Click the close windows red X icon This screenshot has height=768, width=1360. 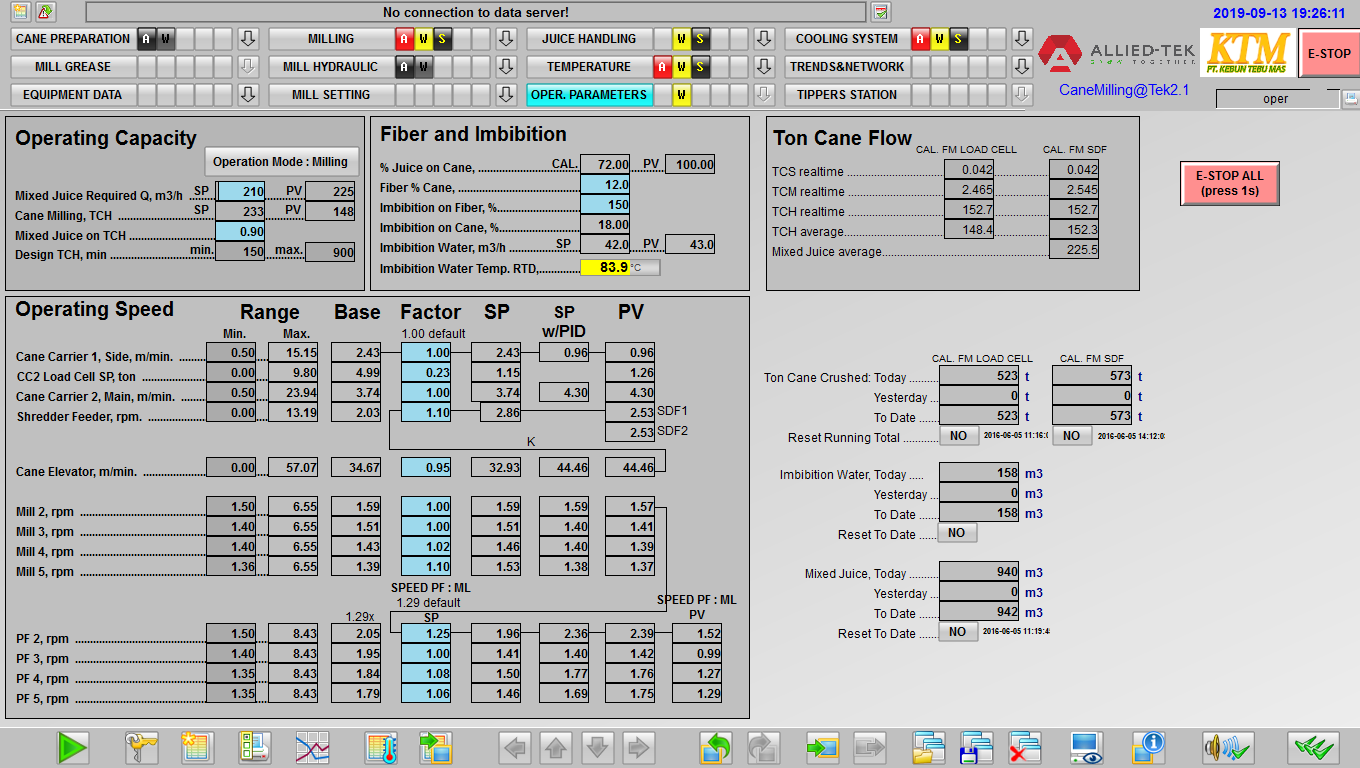click(x=1024, y=747)
